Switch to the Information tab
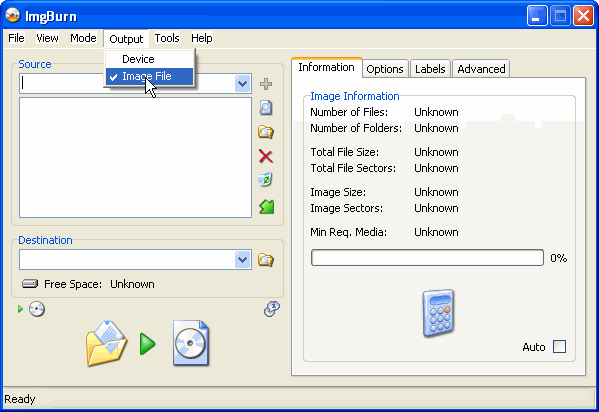Image resolution: width=599 pixels, height=412 pixels. tap(327, 68)
